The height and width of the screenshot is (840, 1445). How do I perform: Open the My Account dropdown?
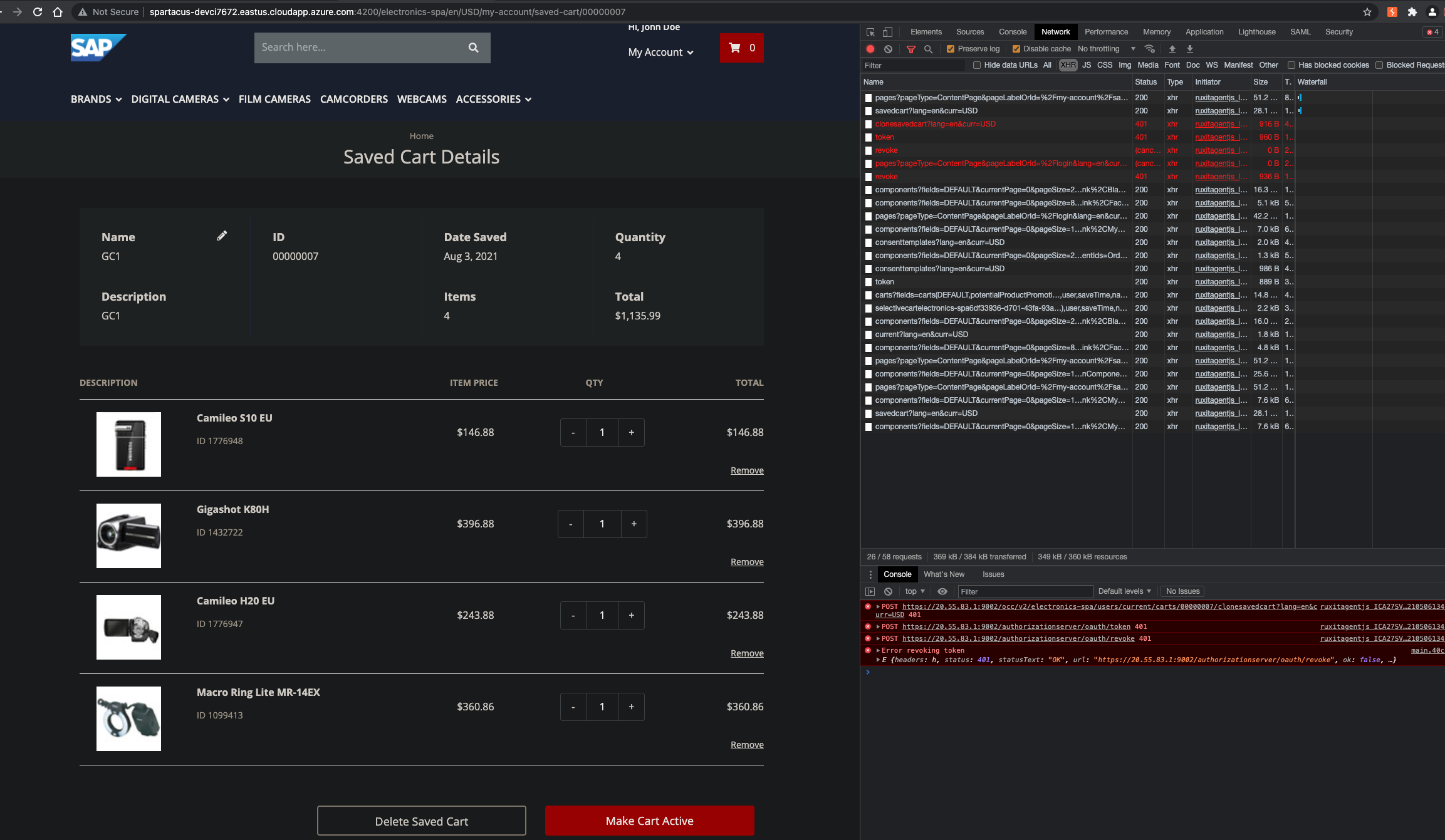[659, 52]
